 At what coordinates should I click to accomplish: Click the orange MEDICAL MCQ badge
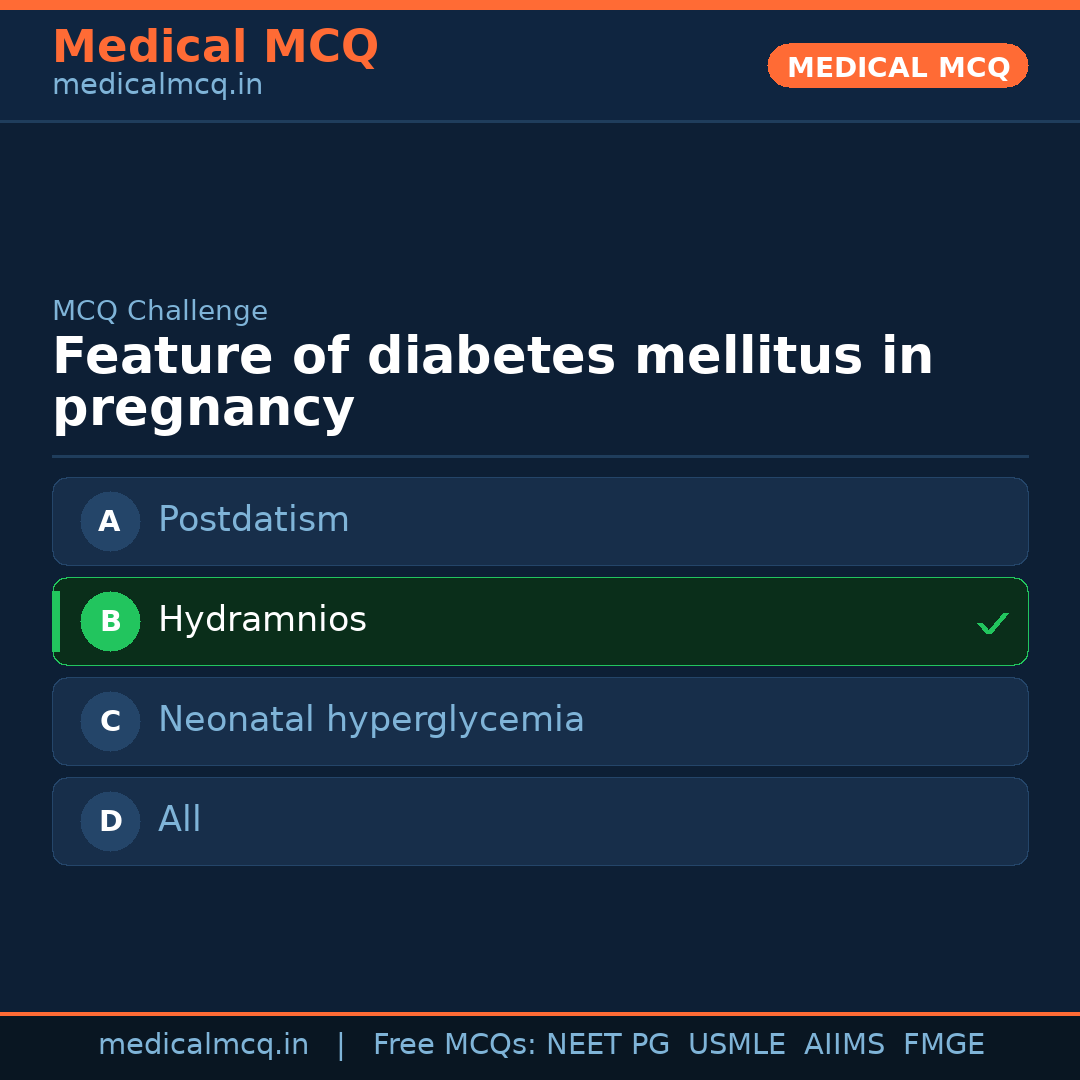pos(897,66)
